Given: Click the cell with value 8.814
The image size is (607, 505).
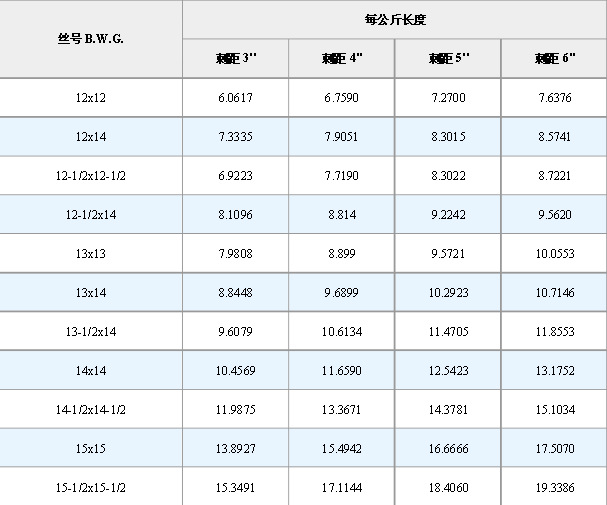Looking at the screenshot, I should (342, 214).
